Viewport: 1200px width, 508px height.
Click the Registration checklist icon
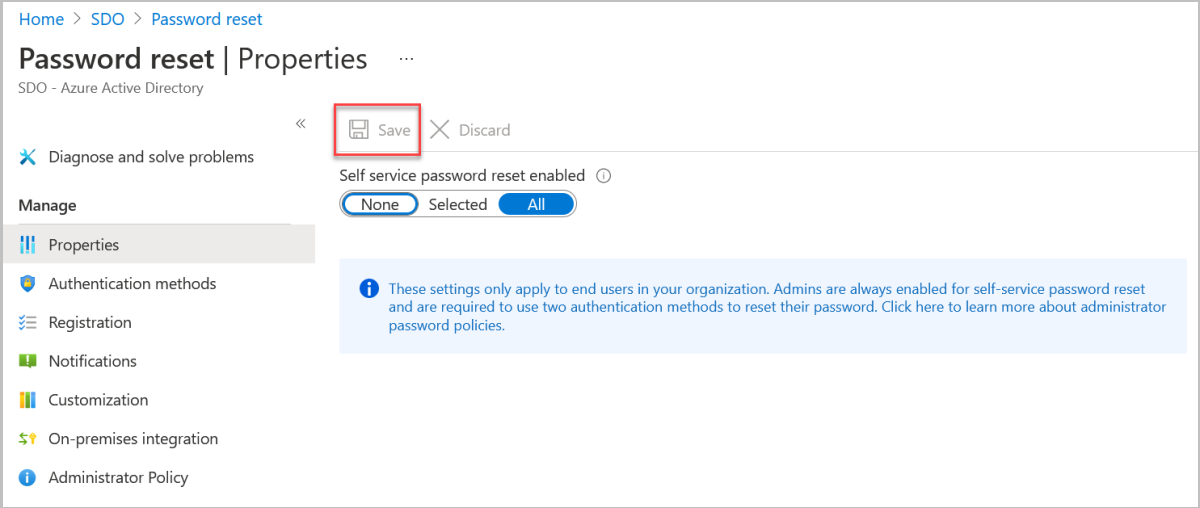click(28, 323)
